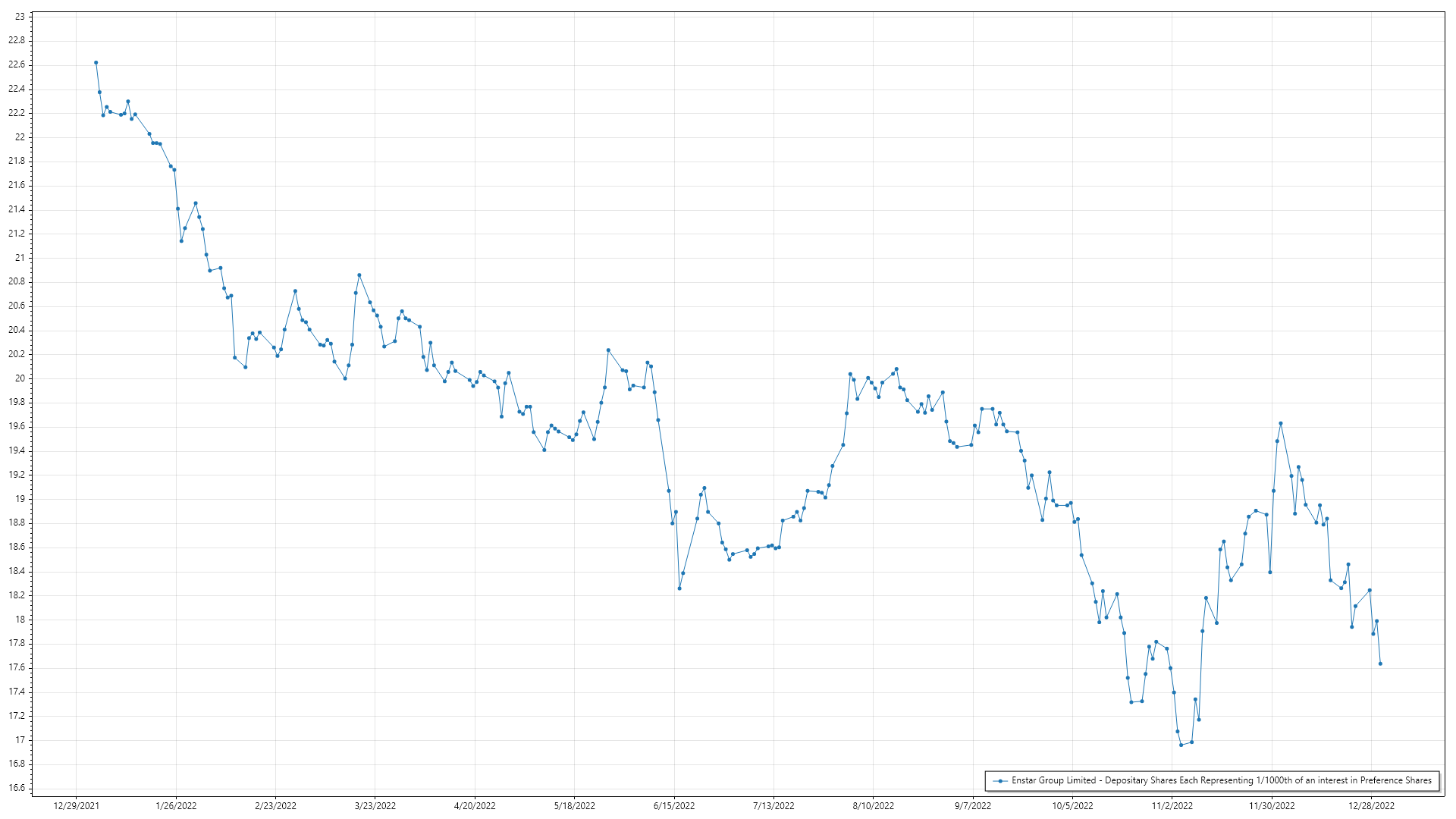
Task: Click the legend line marker icon
Action: coord(1000,780)
